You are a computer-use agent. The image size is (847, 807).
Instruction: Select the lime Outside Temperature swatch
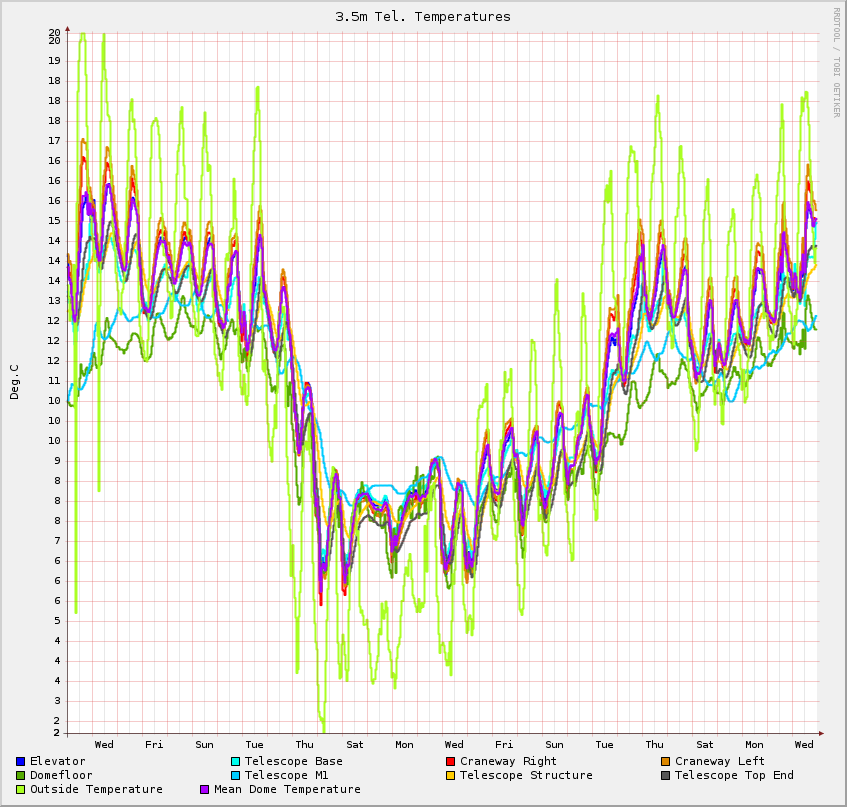pos(20,790)
